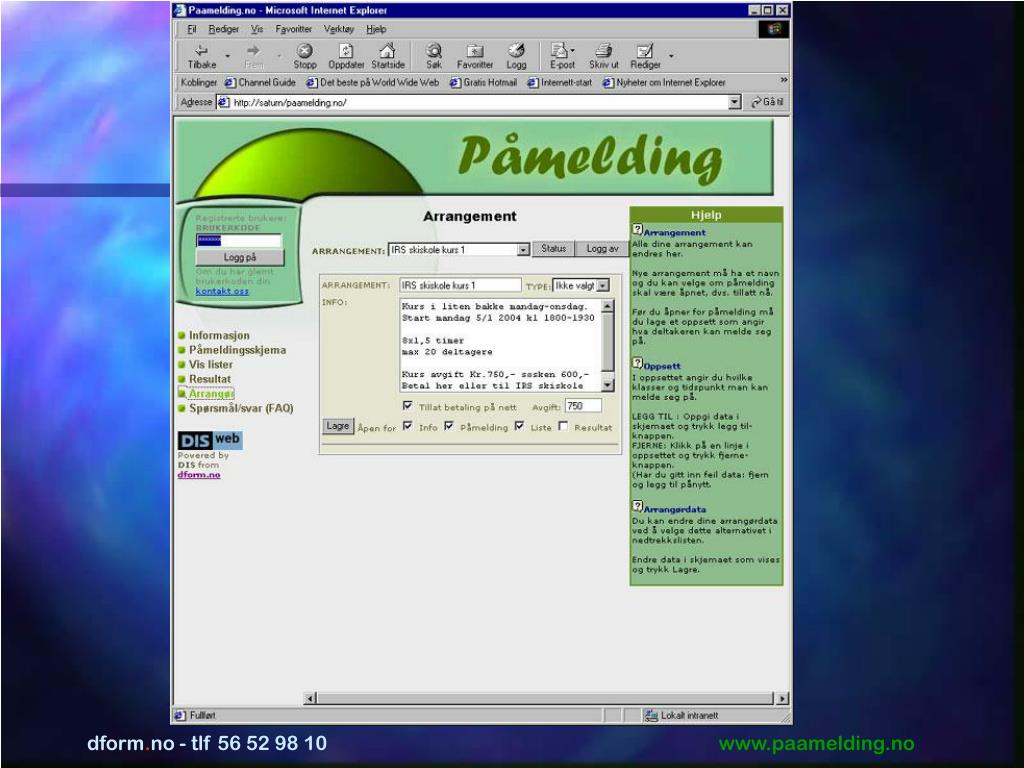Open the Logg history icon
The height and width of the screenshot is (768, 1024).
pos(516,50)
